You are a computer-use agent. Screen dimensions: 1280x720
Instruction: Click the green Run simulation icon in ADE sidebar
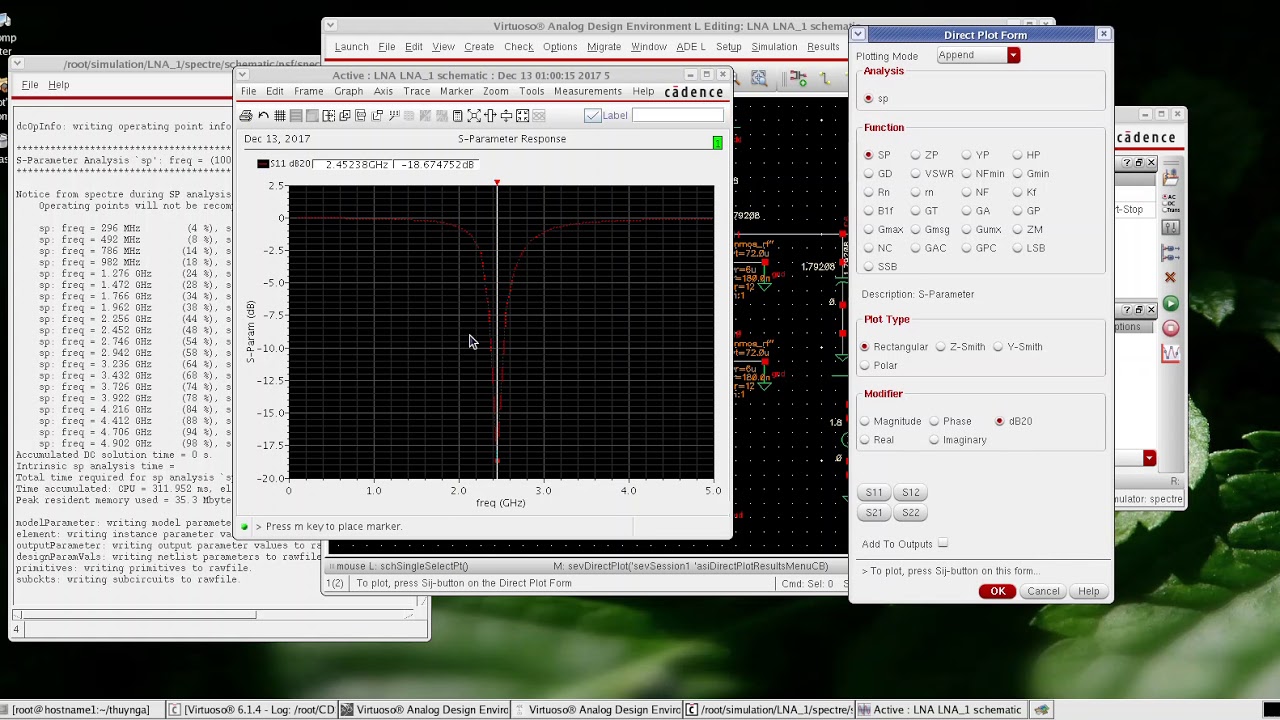pos(1171,303)
